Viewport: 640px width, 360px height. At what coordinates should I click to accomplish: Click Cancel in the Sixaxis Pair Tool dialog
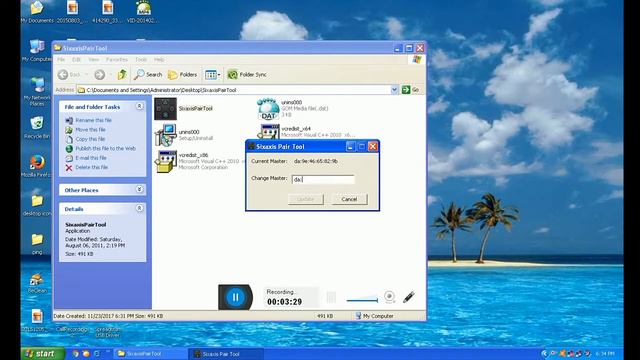pos(349,199)
